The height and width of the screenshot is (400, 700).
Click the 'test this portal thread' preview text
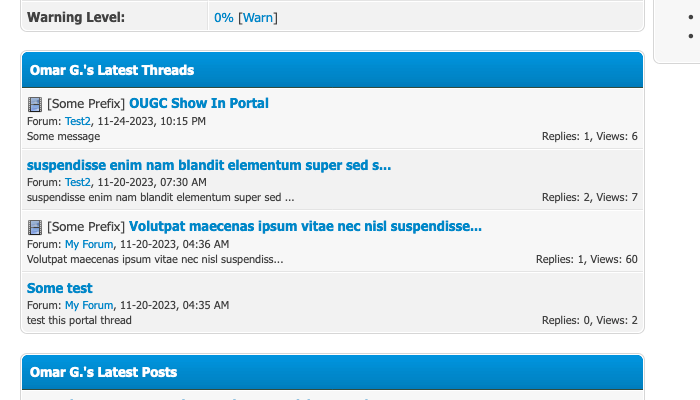tap(80, 320)
